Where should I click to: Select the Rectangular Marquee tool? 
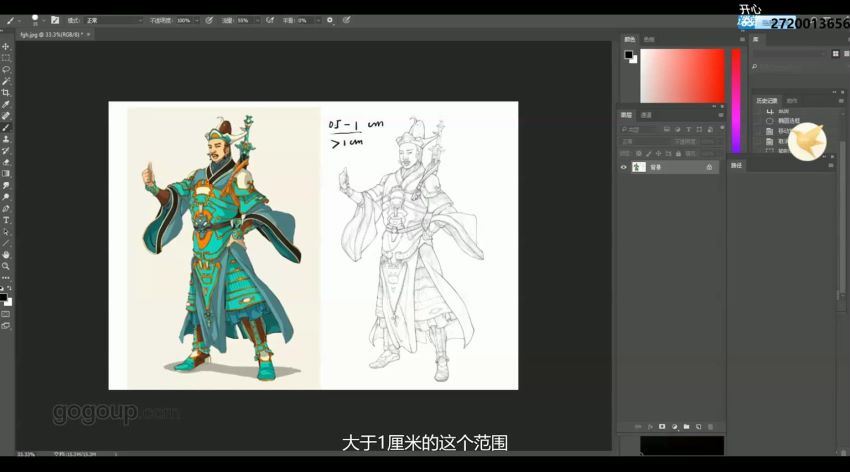pos(6,58)
